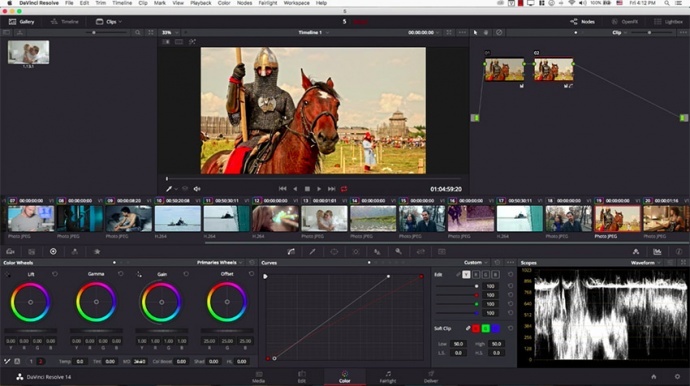Toggle the Gallery panel button
This screenshot has width=690, height=386.
[21, 22]
